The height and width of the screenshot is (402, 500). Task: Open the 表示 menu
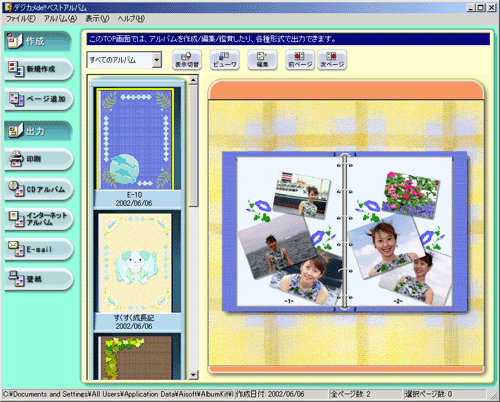pos(97,19)
